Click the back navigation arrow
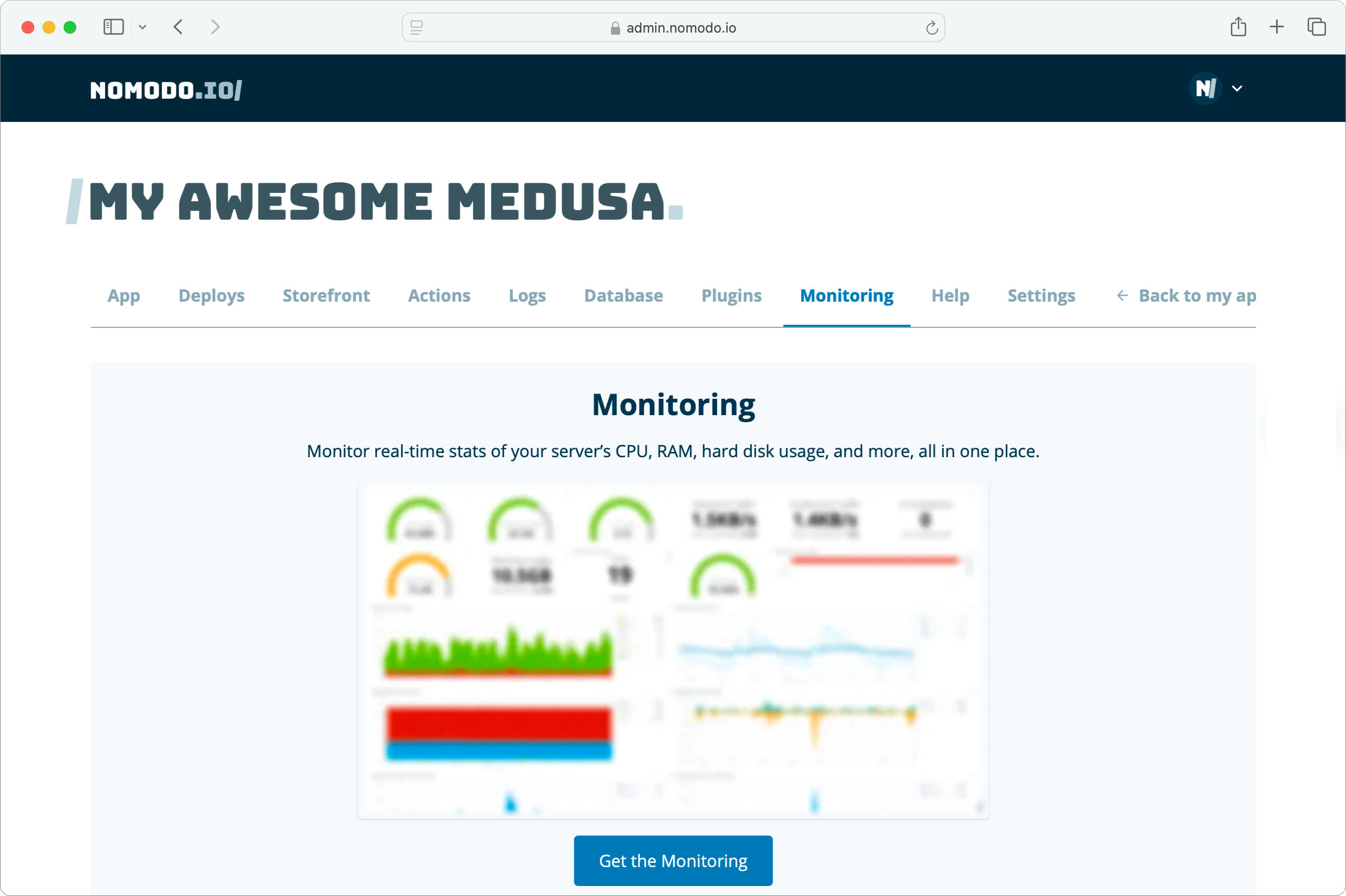1346x896 pixels. pos(178,27)
